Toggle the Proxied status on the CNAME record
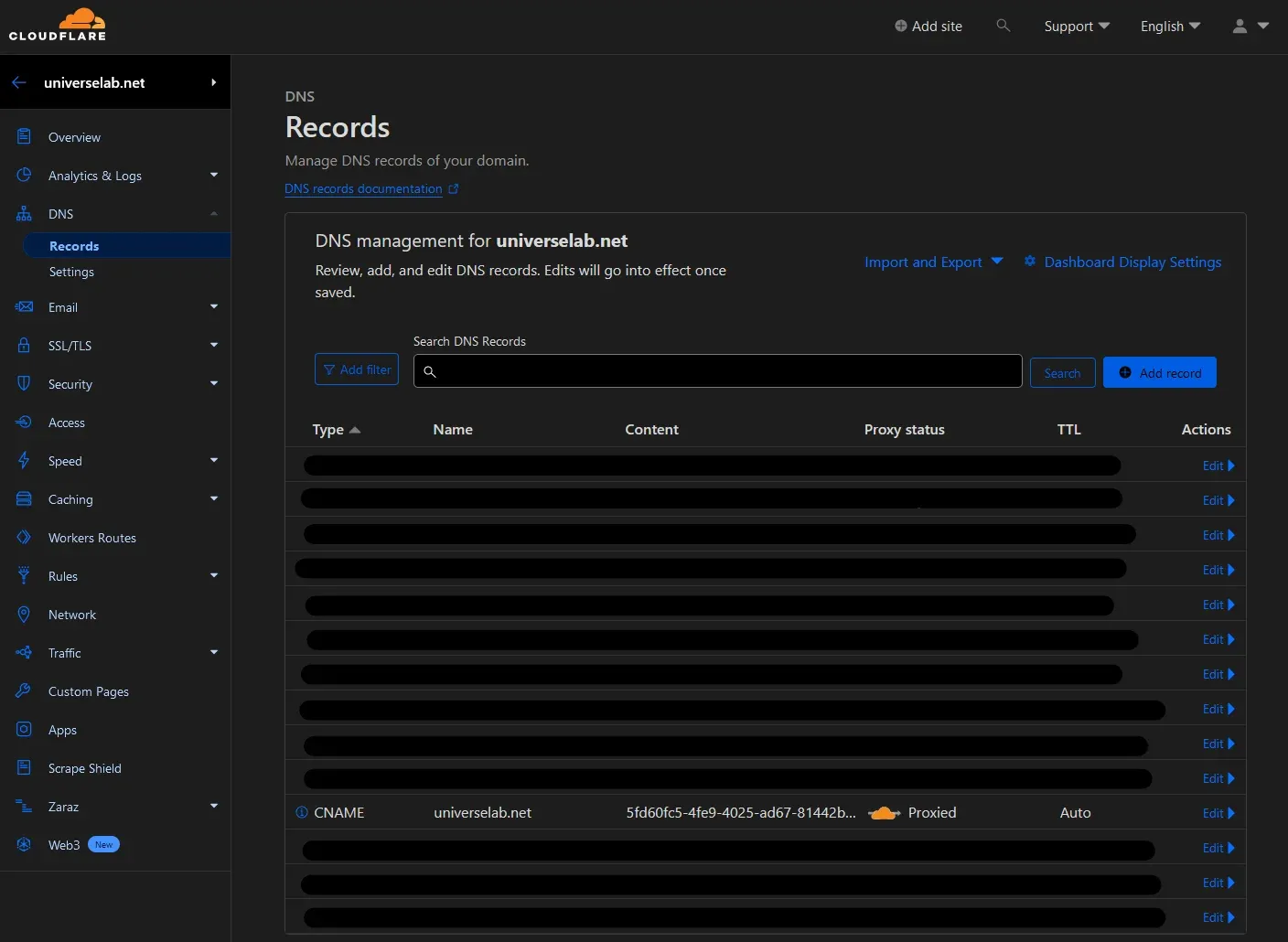1288x942 pixels. pyautogui.click(x=883, y=812)
